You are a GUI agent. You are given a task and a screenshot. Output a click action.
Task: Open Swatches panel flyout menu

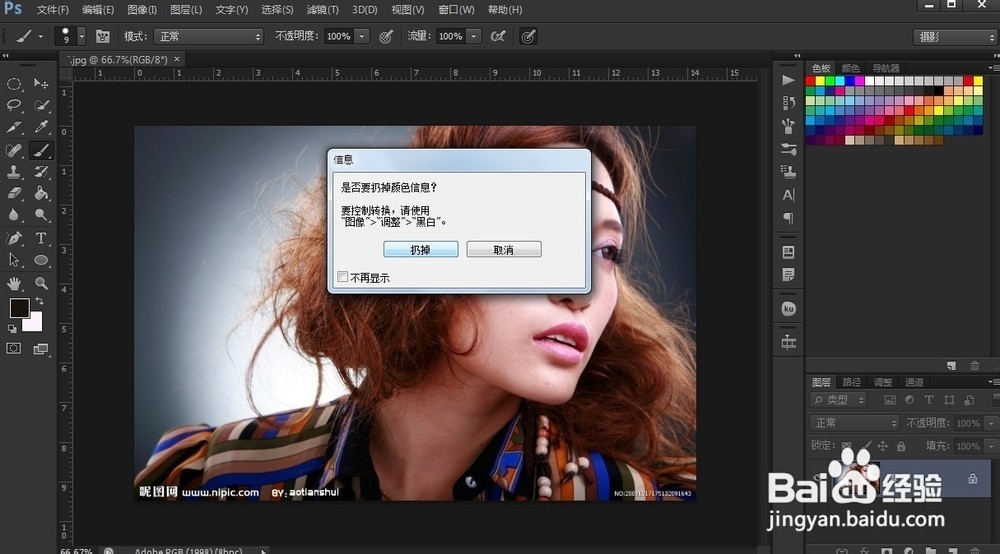coord(992,68)
